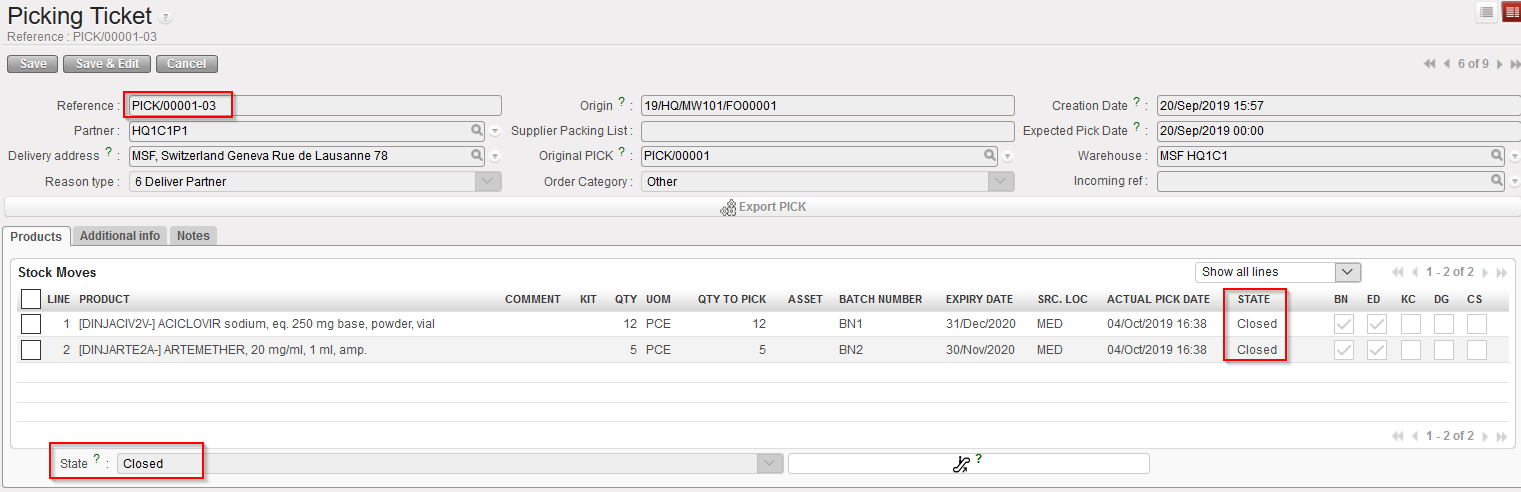Screen dimensions: 1521x492
Task: Open the Order Category dropdown
Action: coord(1001,182)
